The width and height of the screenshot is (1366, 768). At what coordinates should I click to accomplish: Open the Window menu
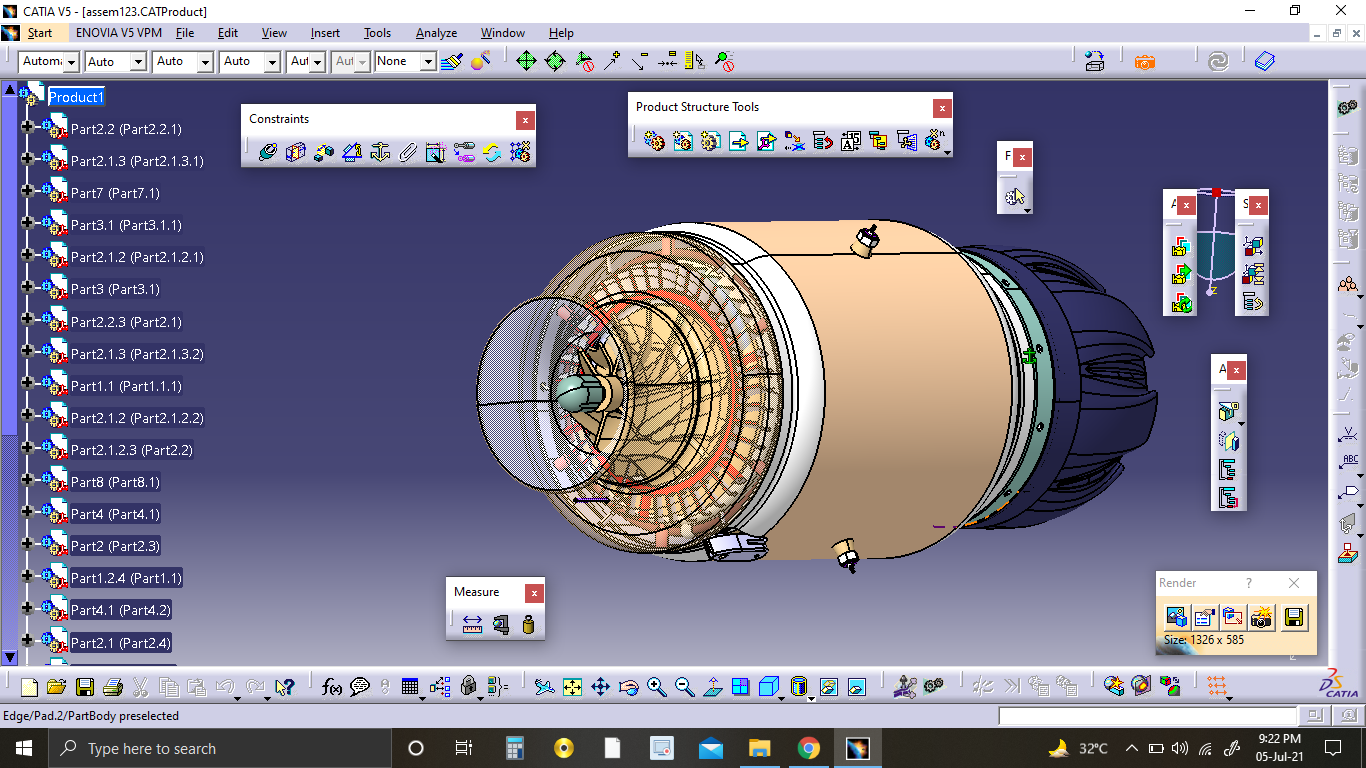click(502, 33)
